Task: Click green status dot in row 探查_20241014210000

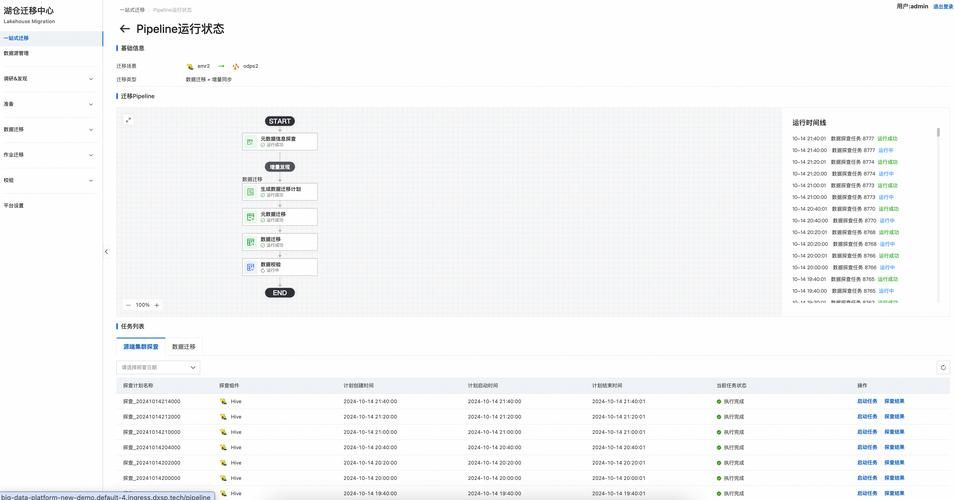Action: (x=719, y=432)
